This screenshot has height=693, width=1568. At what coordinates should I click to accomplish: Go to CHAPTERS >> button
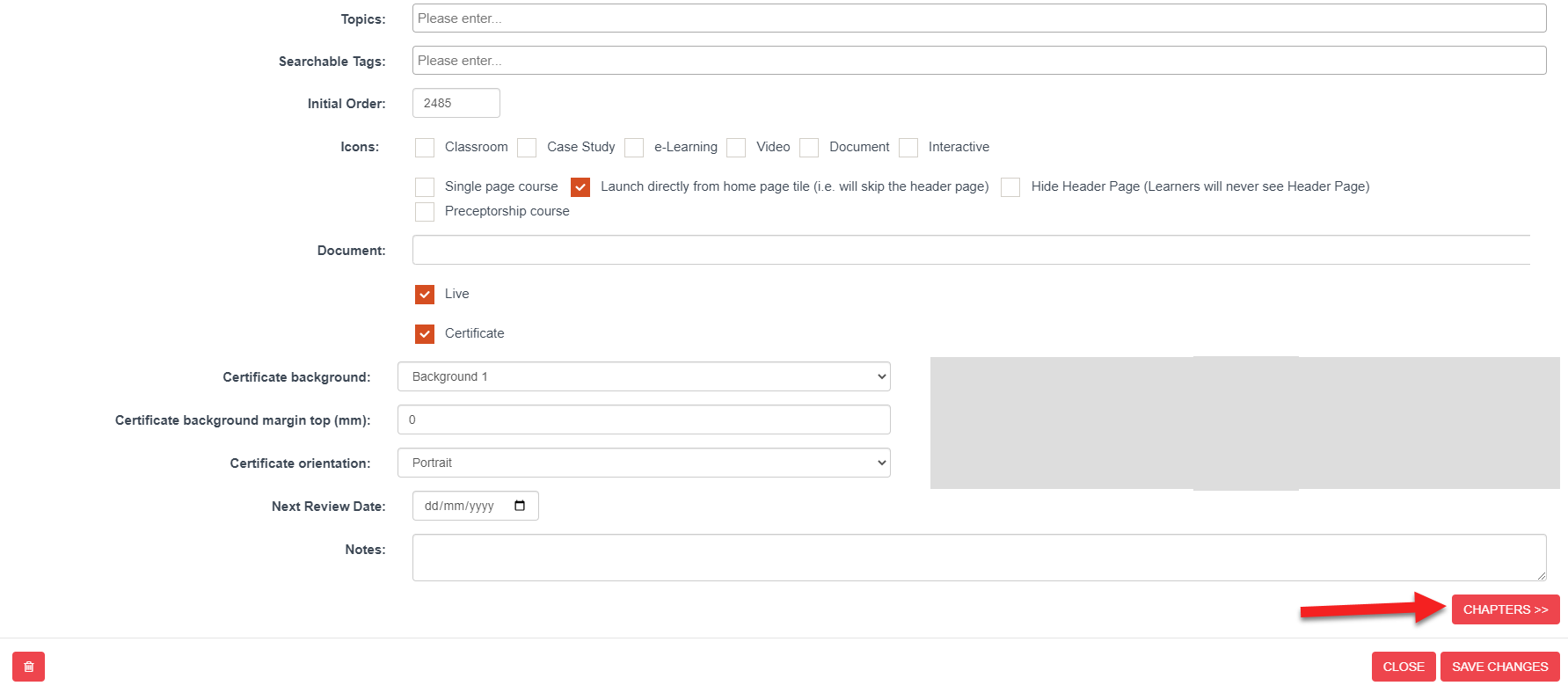click(x=1506, y=609)
